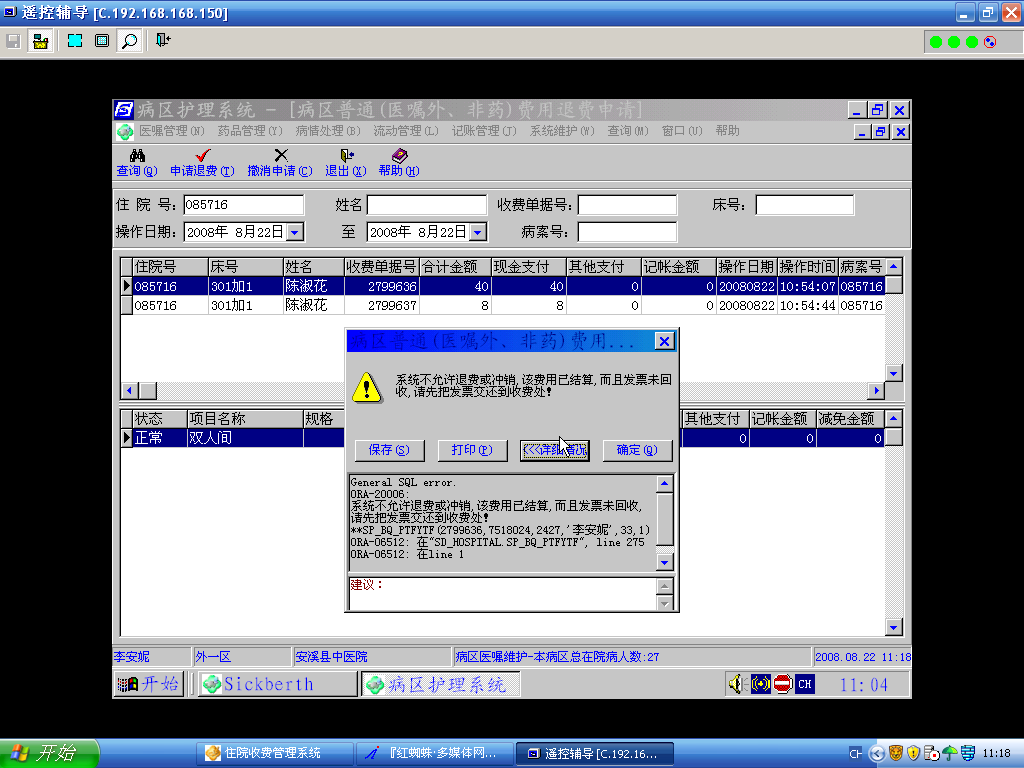Click 保存(S) button in error dialog
Screen dimensions: 1024x768
click(389, 450)
